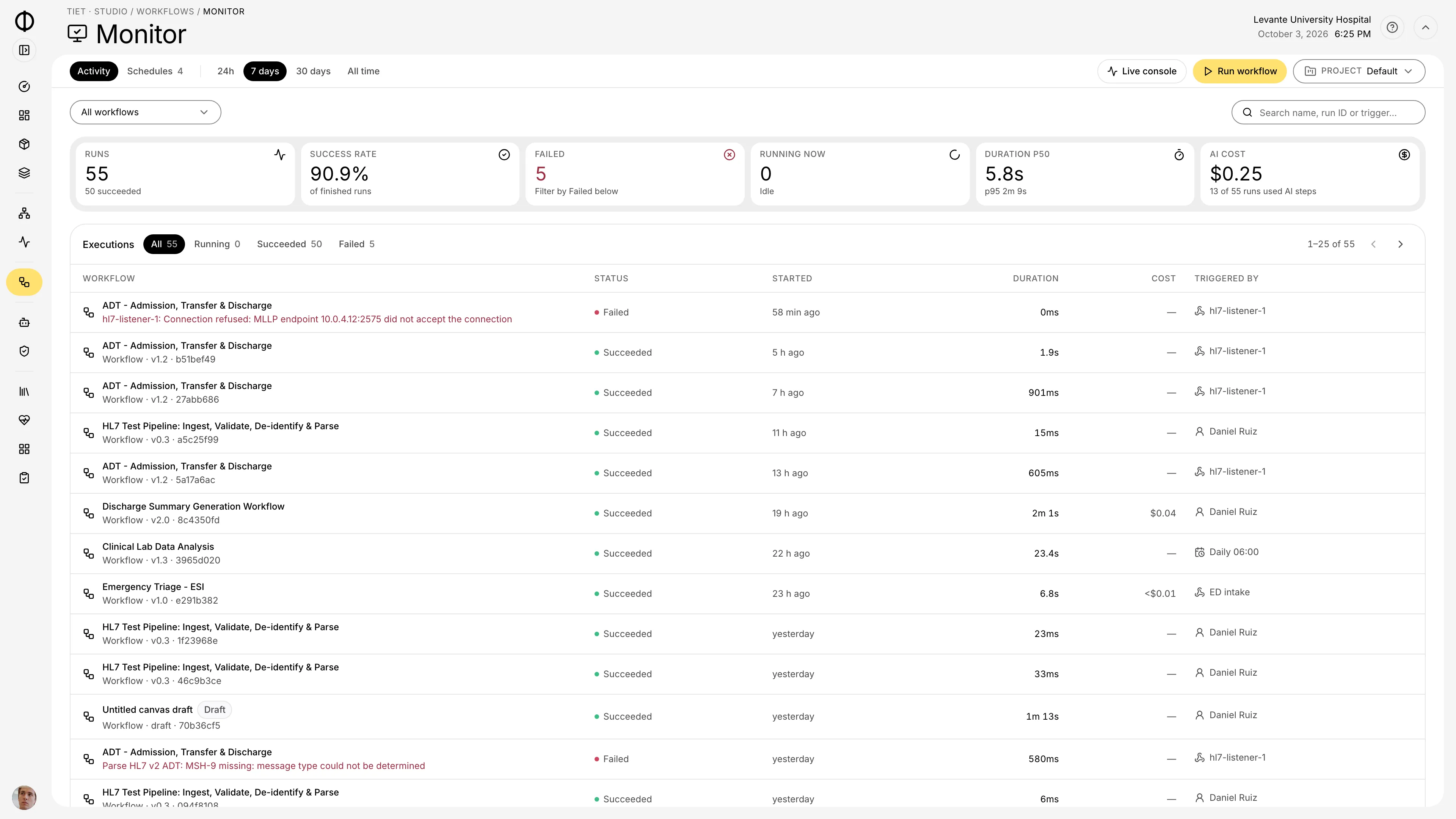Switch to the Schedules tab
1456x819 pixels.
tap(155, 71)
